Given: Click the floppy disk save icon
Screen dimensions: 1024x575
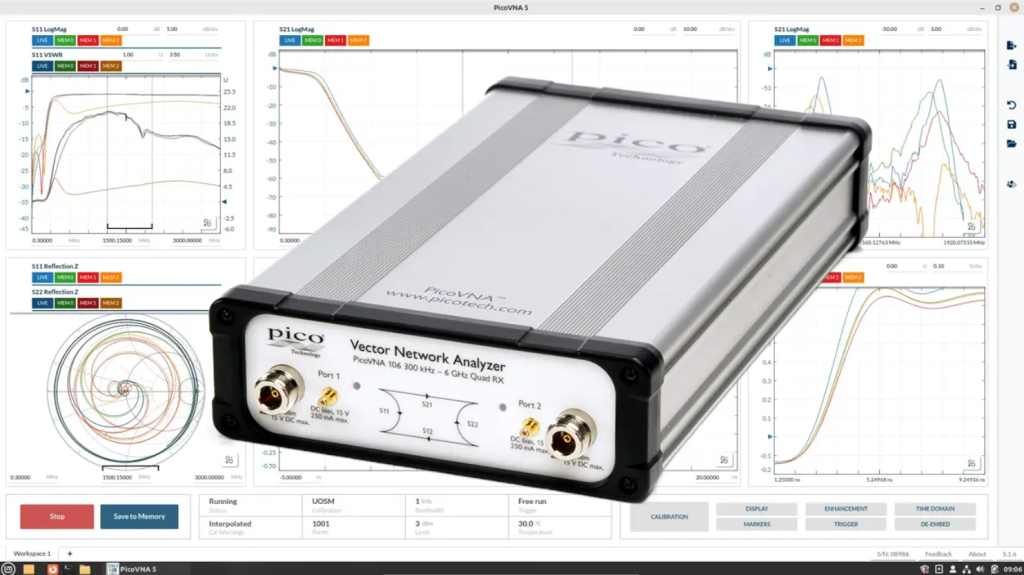Looking at the screenshot, I should (1012, 124).
